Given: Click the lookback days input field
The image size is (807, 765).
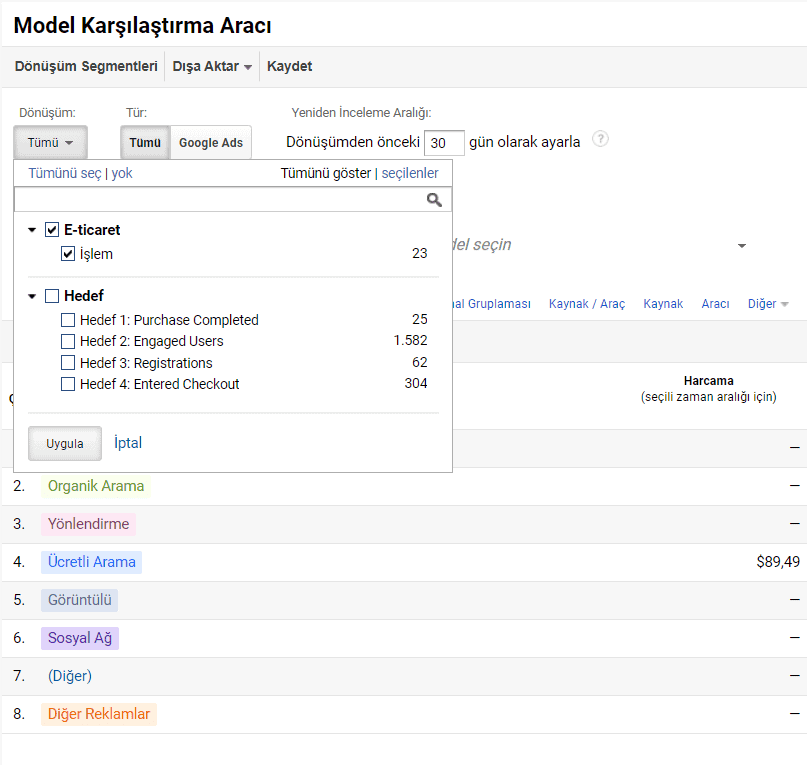Looking at the screenshot, I should [x=444, y=143].
